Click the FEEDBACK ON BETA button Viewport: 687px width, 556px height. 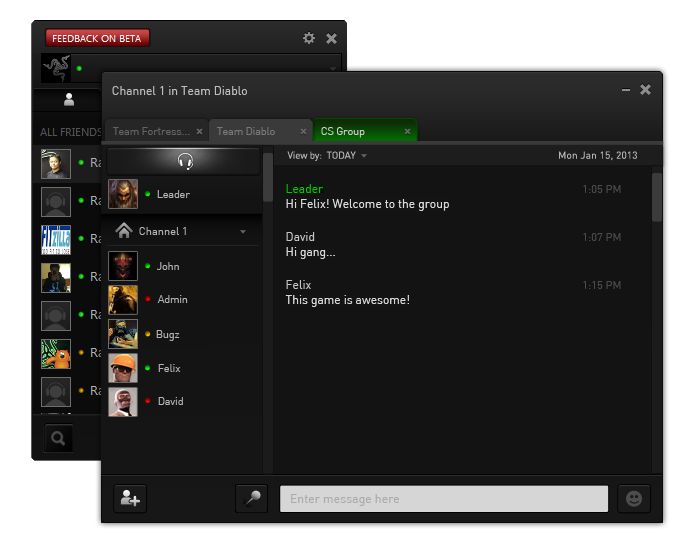(97, 38)
